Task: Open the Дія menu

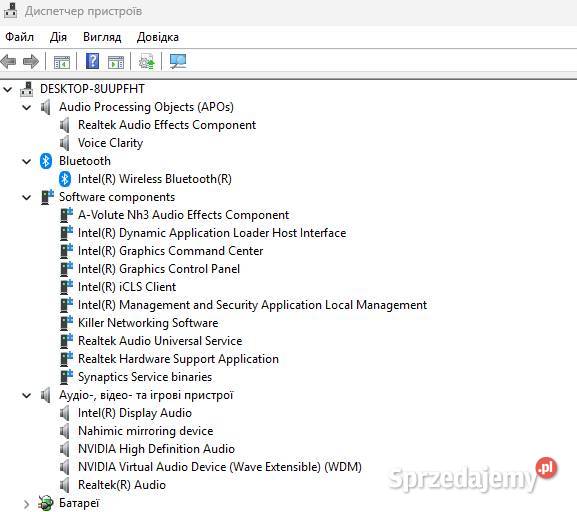Action: click(x=58, y=37)
